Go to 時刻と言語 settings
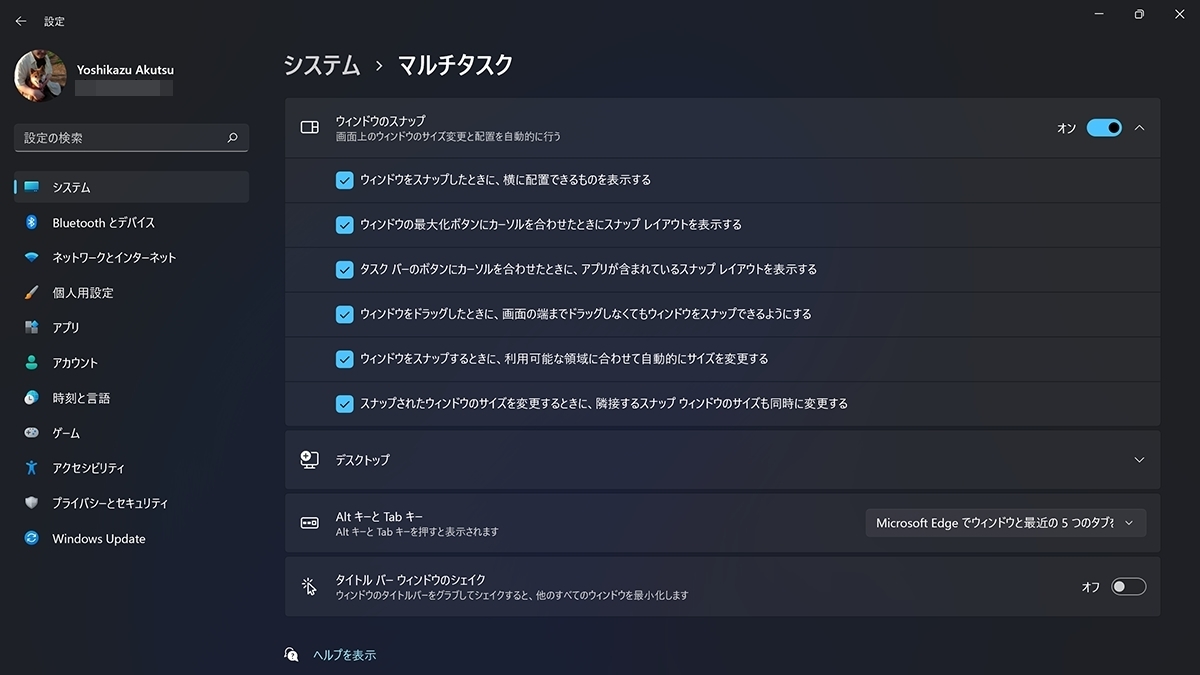The height and width of the screenshot is (675, 1200). point(131,398)
